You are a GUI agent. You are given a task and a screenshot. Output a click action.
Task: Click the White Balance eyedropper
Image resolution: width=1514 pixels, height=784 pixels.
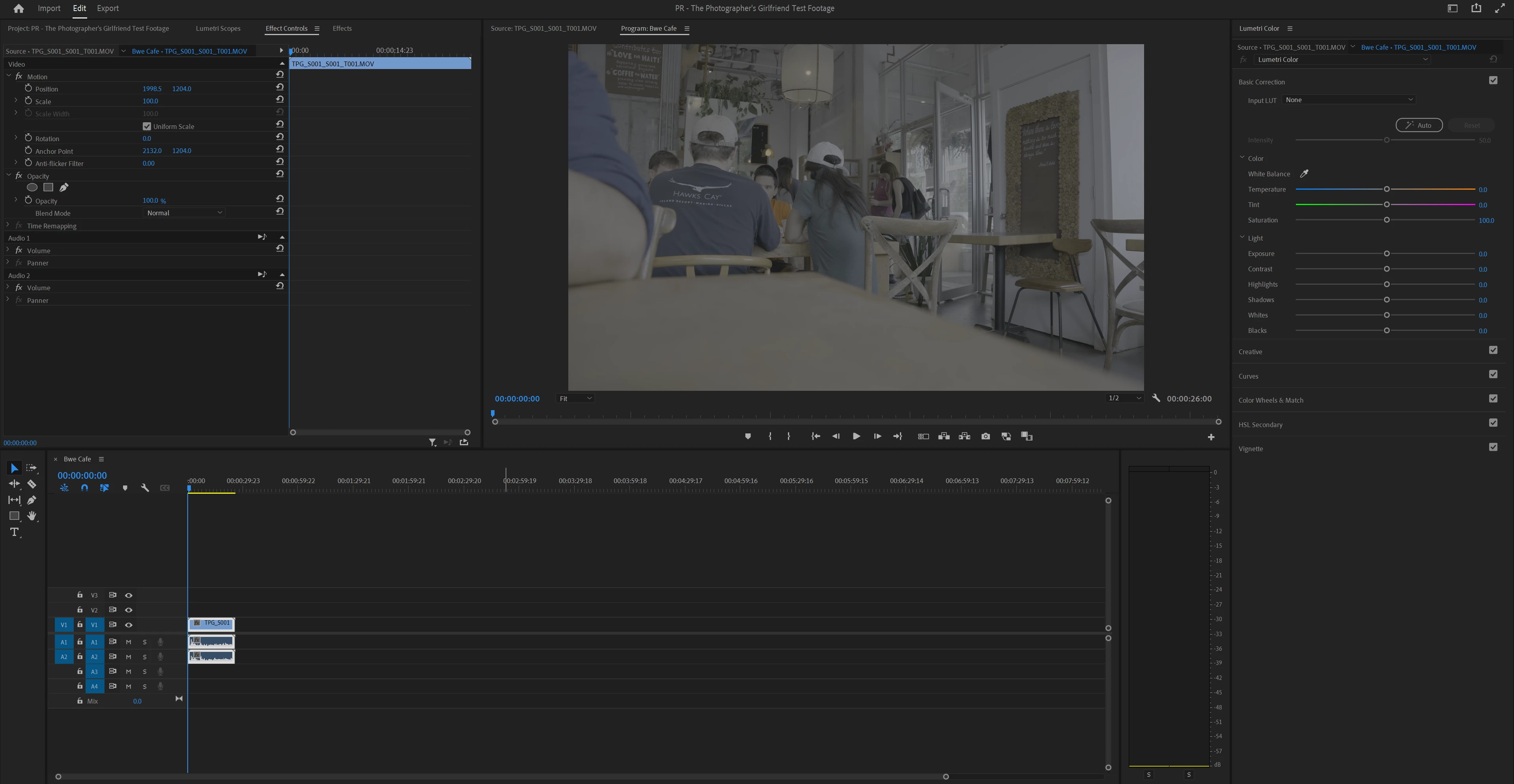click(1303, 174)
